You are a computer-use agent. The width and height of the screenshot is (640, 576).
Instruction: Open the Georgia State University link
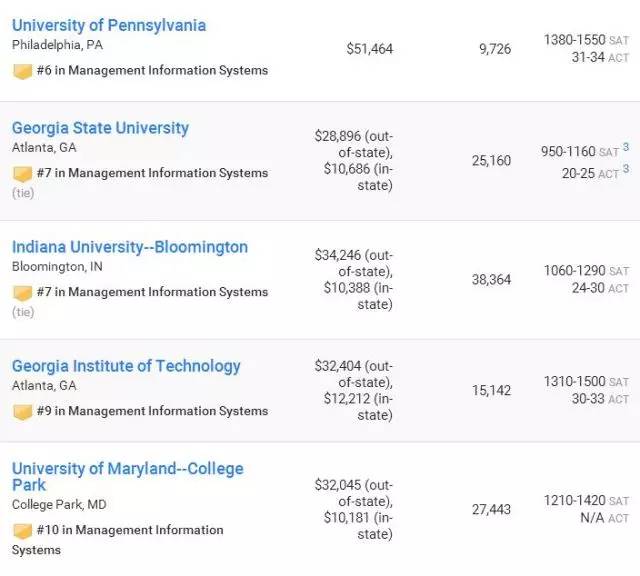click(x=100, y=128)
